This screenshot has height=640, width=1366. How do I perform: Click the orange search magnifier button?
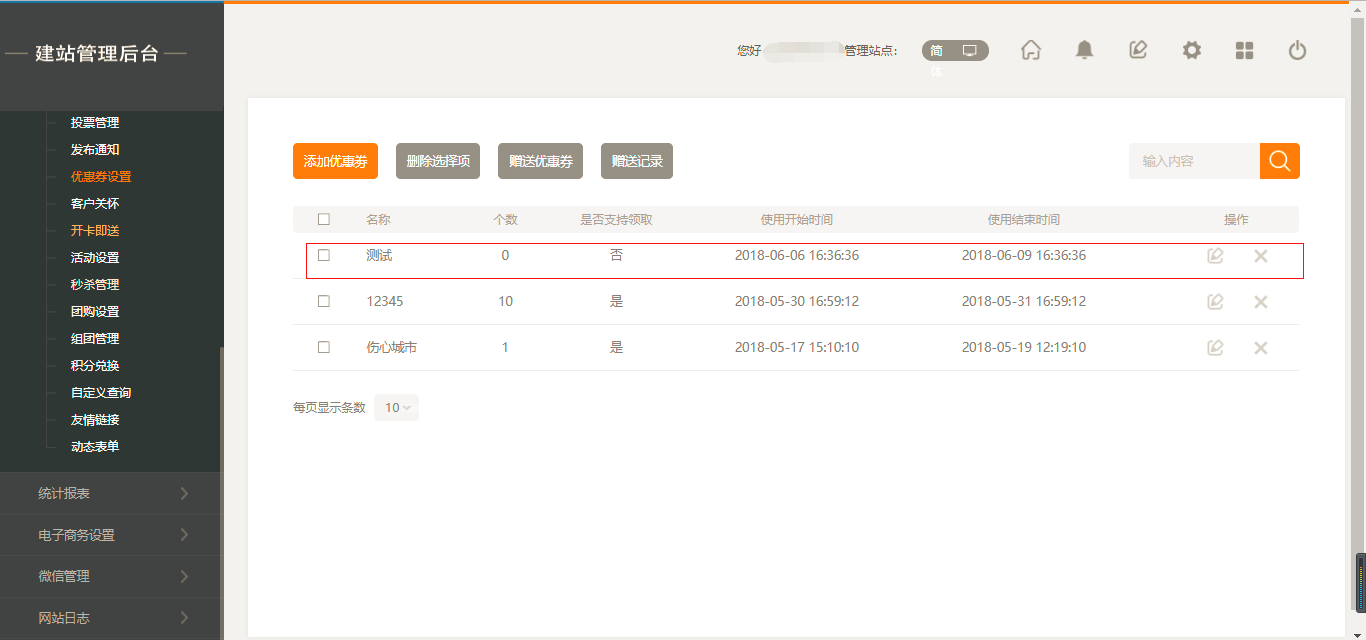(1279, 161)
